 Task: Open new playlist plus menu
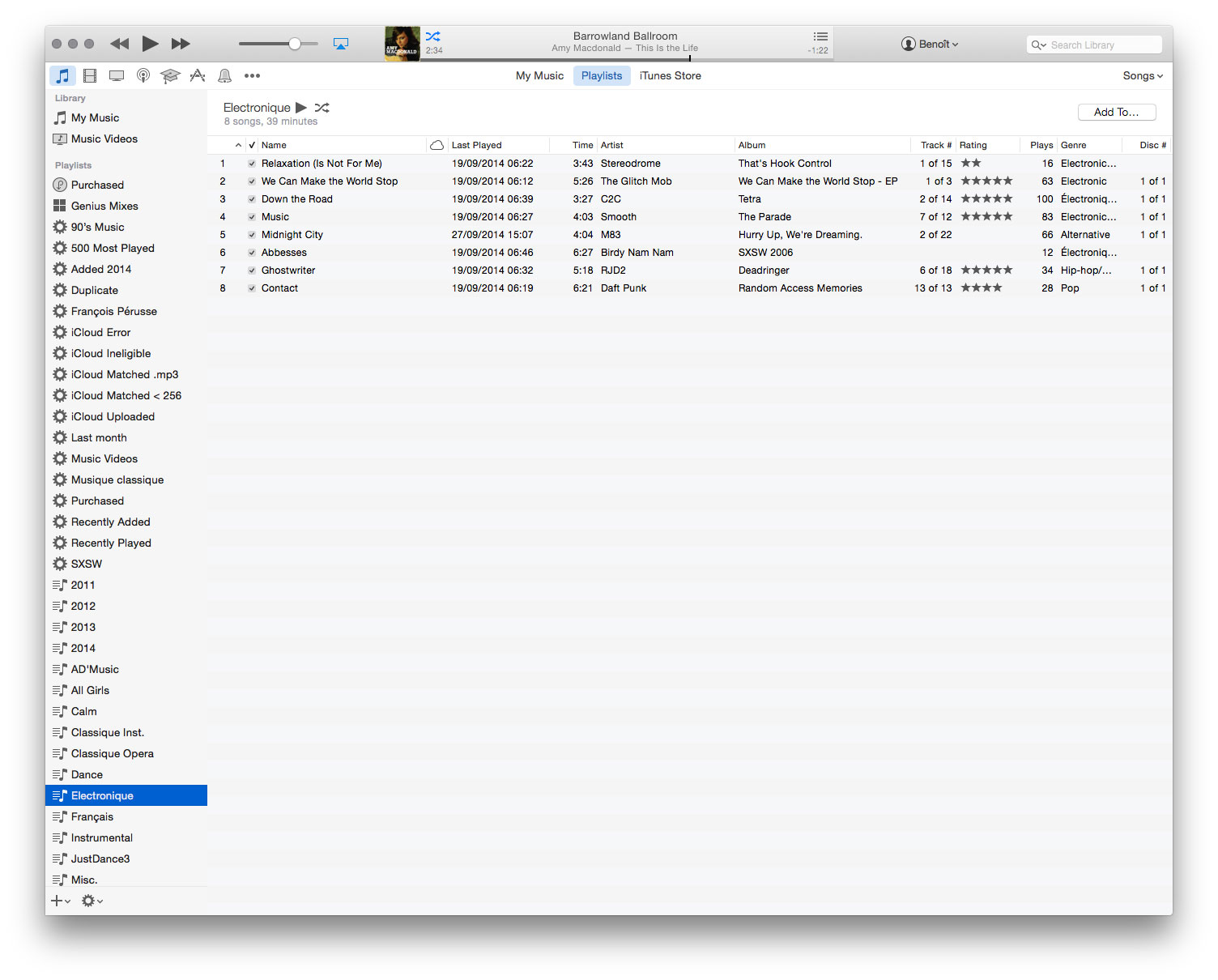61,901
